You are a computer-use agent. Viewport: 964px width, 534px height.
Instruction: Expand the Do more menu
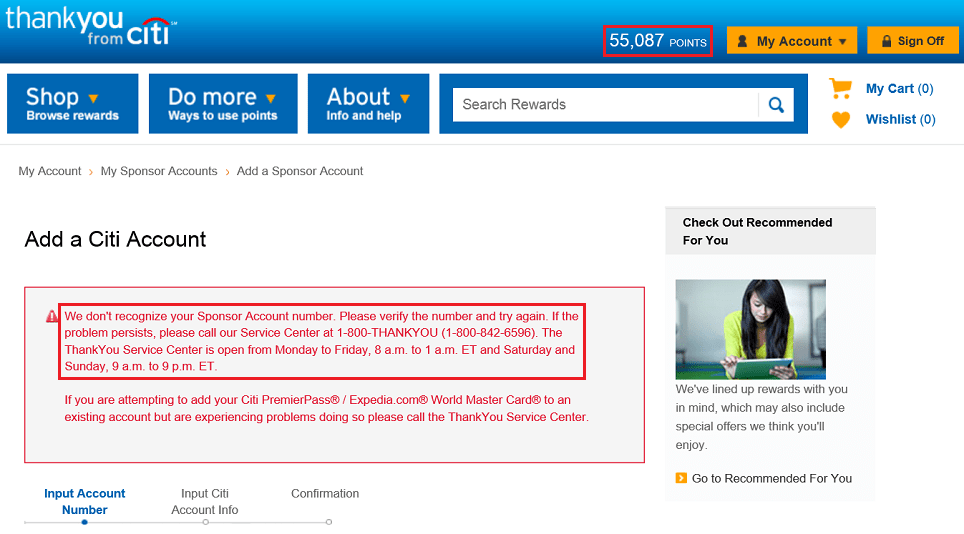tap(223, 104)
